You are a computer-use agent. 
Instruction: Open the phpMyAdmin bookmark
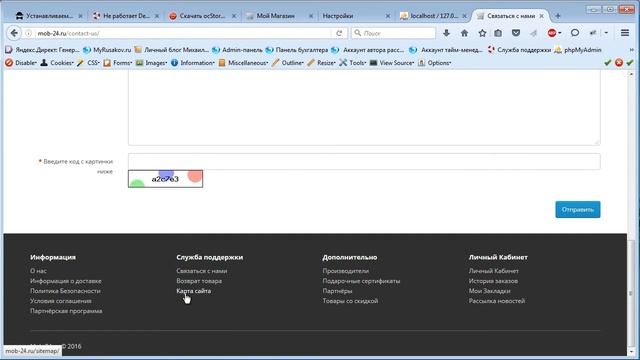click(x=578, y=50)
